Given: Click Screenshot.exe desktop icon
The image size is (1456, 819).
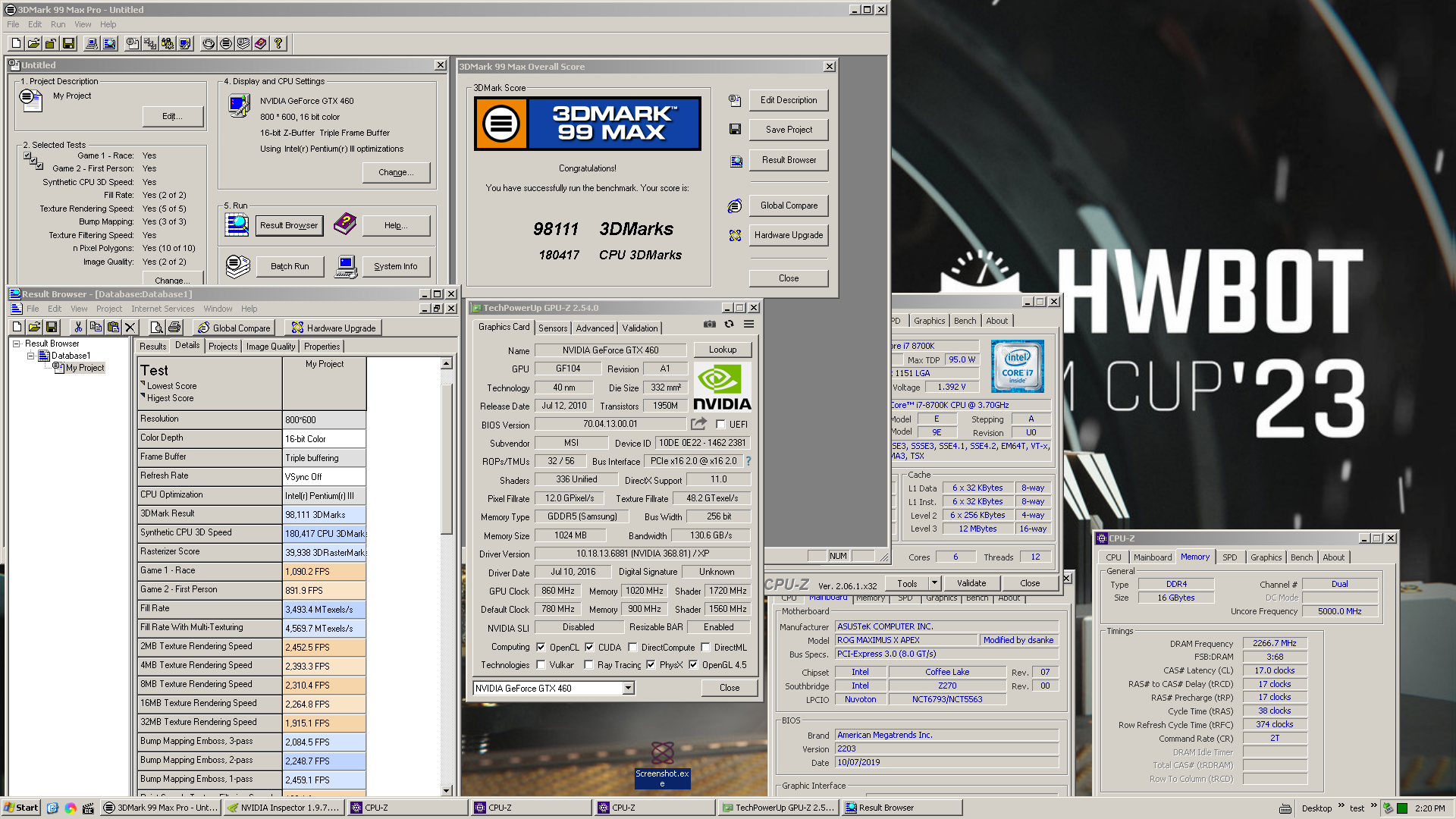Looking at the screenshot, I should tap(662, 764).
